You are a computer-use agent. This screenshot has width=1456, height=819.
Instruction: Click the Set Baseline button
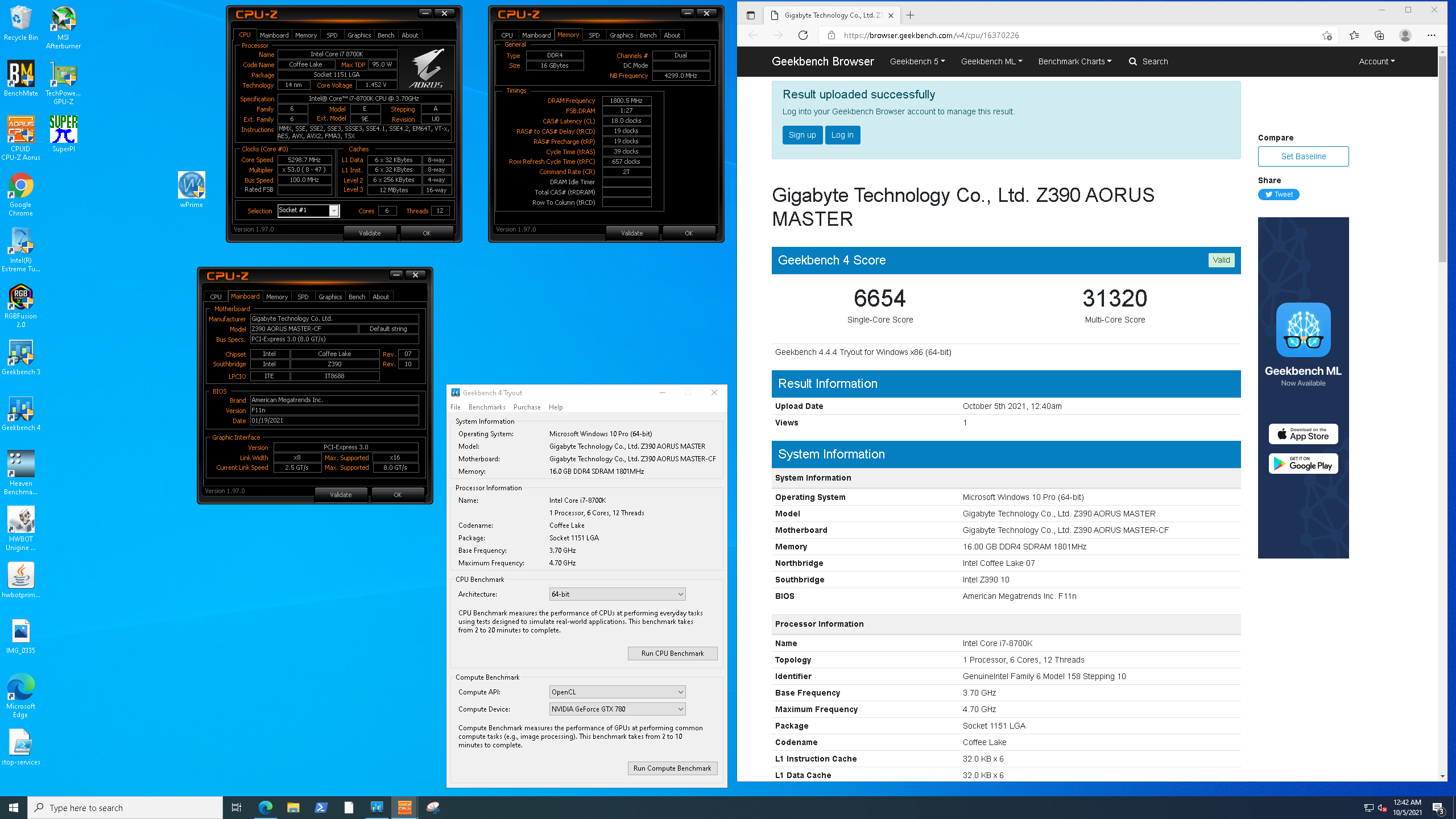[1303, 156]
